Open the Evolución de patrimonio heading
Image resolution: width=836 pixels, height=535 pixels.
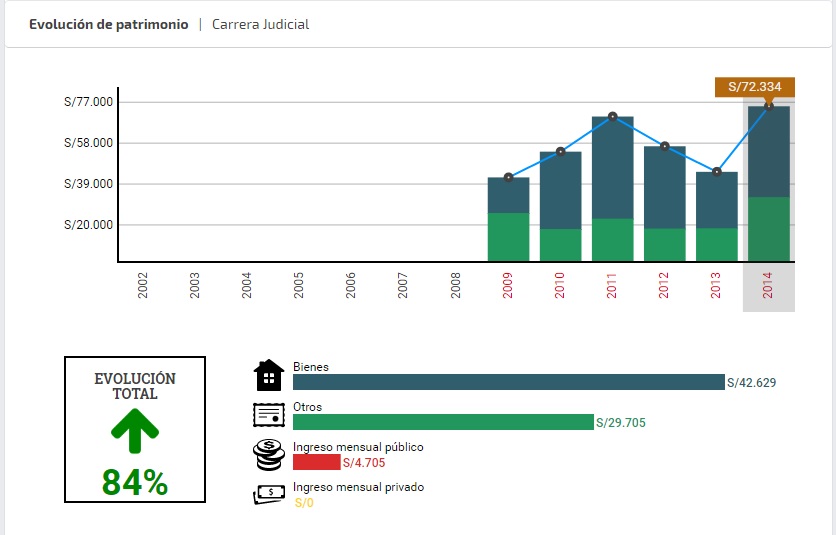pos(108,24)
